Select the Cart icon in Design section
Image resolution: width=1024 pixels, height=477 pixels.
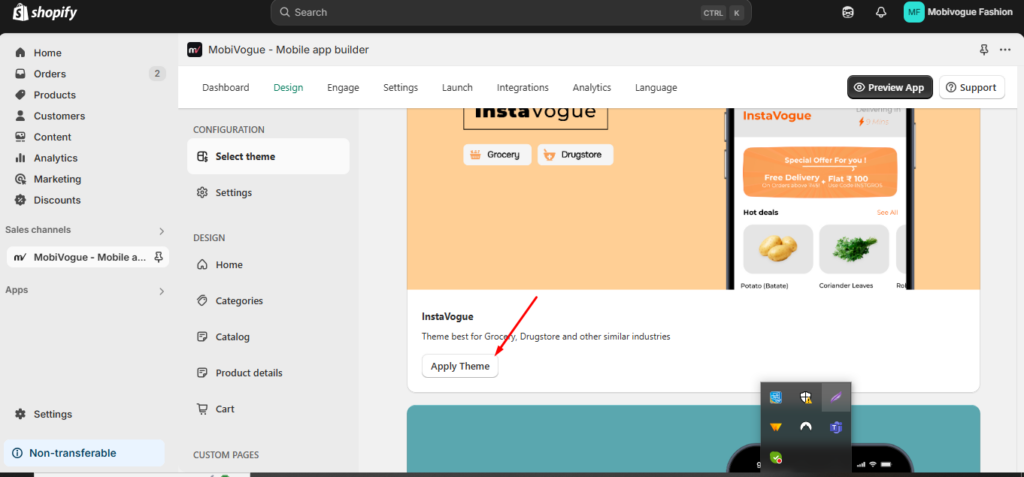(202, 408)
